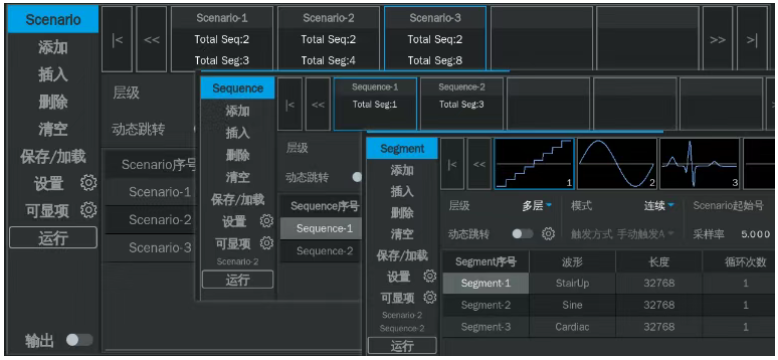Image resolution: width=778 pixels, height=360 pixels.
Task: Click 清空 in the Scenario menu
Action: point(53,129)
